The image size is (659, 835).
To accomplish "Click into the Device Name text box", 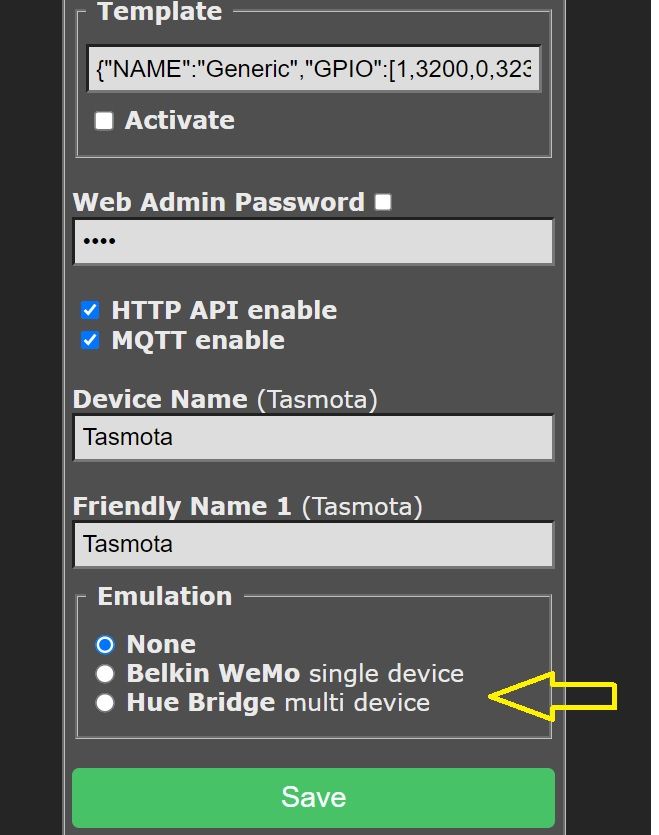I will [314, 438].
